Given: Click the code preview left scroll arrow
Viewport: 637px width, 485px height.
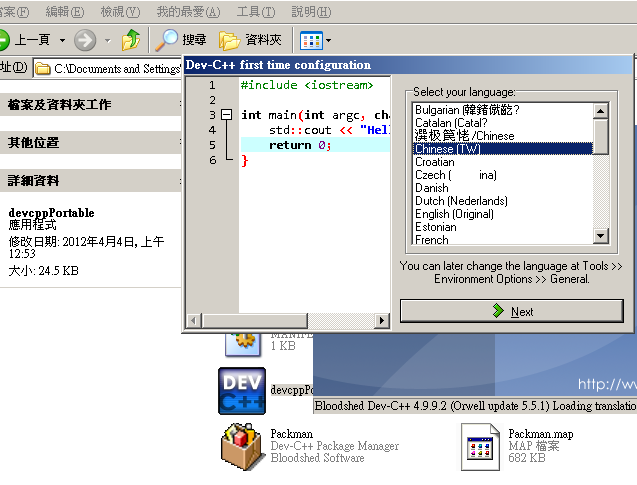Looking at the screenshot, I should (194, 320).
